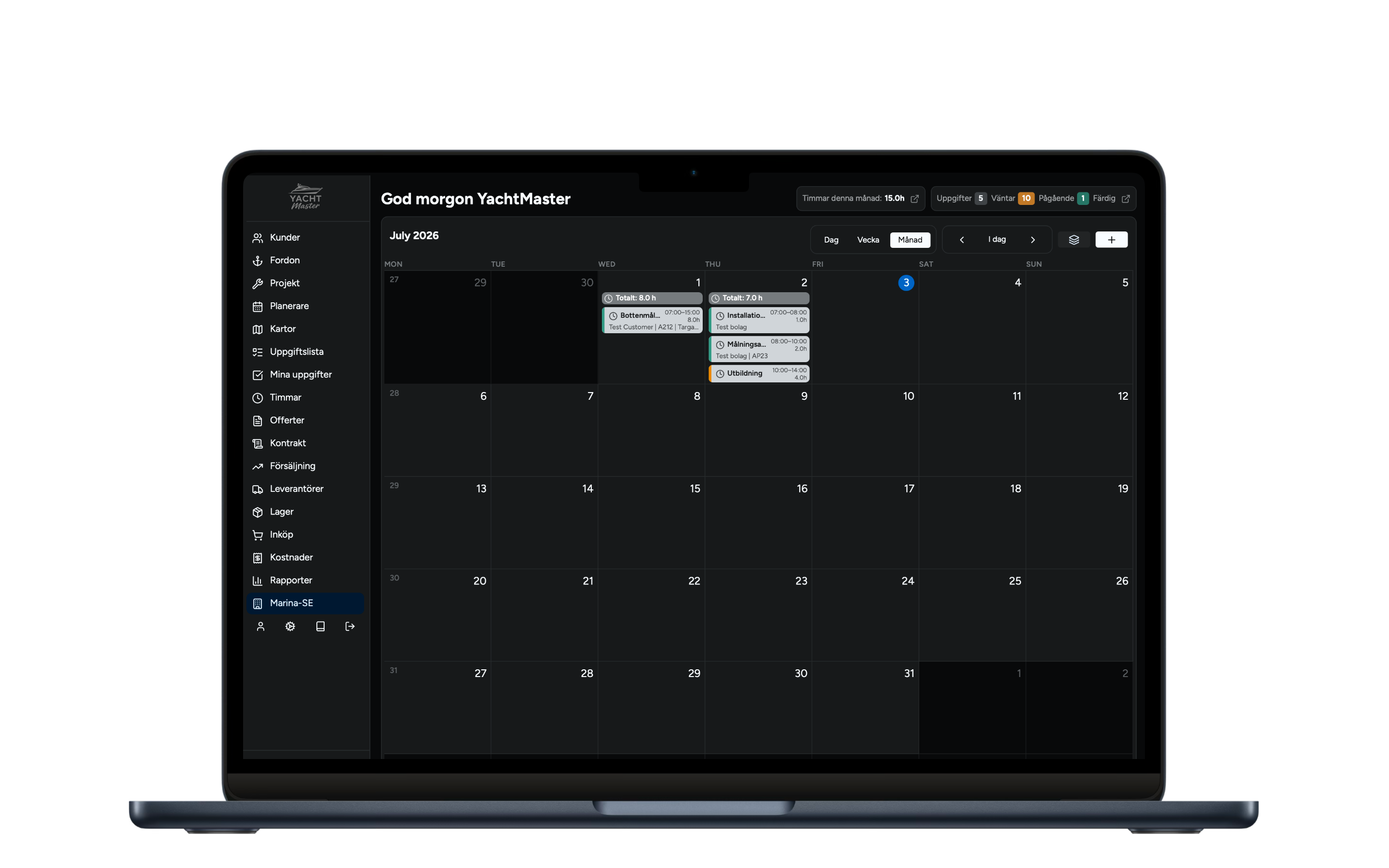Select July 24 calendar cell
Screen dimensions: 1389x868
pos(865,615)
